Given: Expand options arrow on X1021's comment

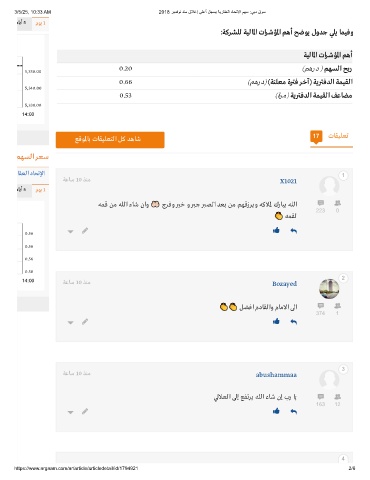Looking at the screenshot, I should click(x=70, y=231).
